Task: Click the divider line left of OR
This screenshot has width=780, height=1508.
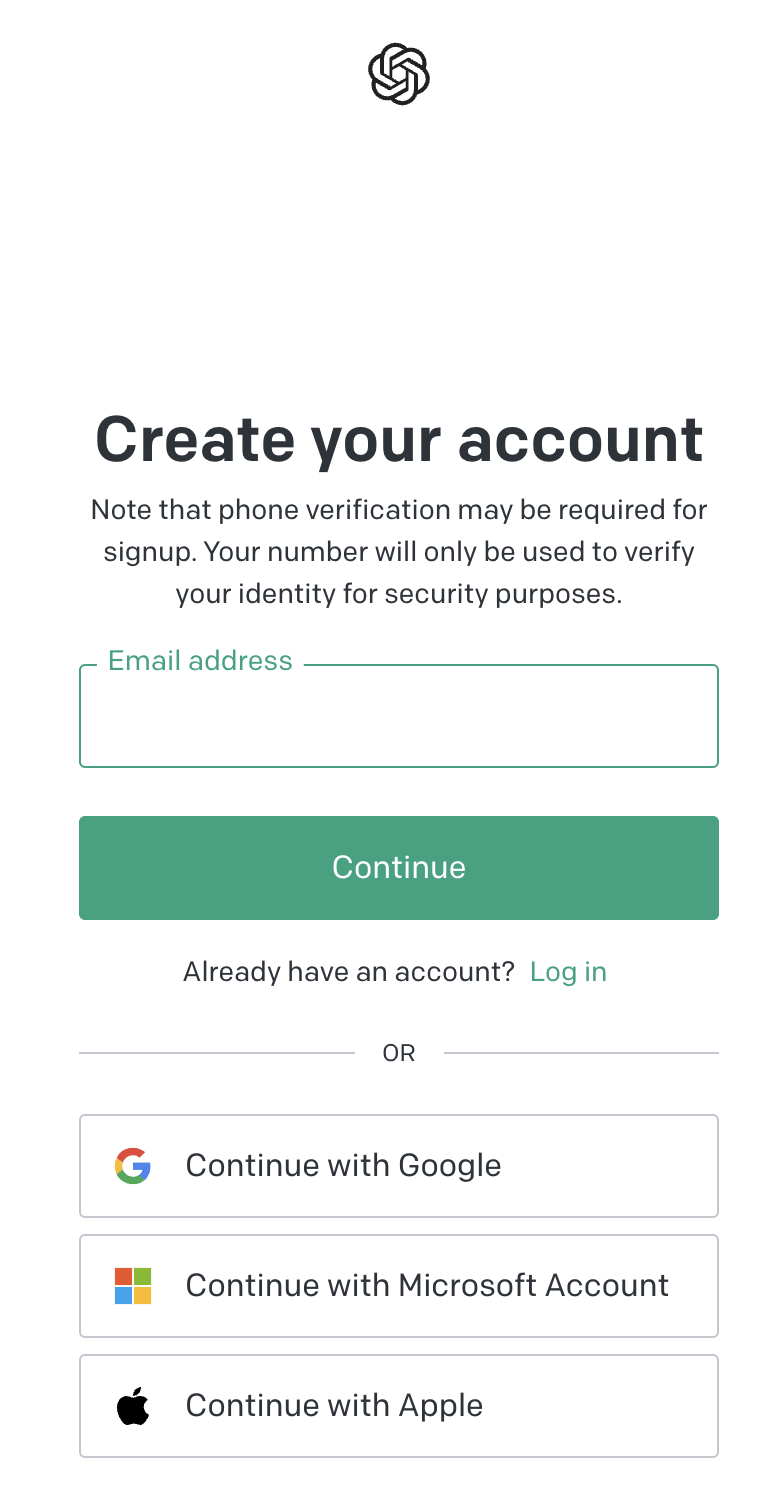Action: (215, 1053)
